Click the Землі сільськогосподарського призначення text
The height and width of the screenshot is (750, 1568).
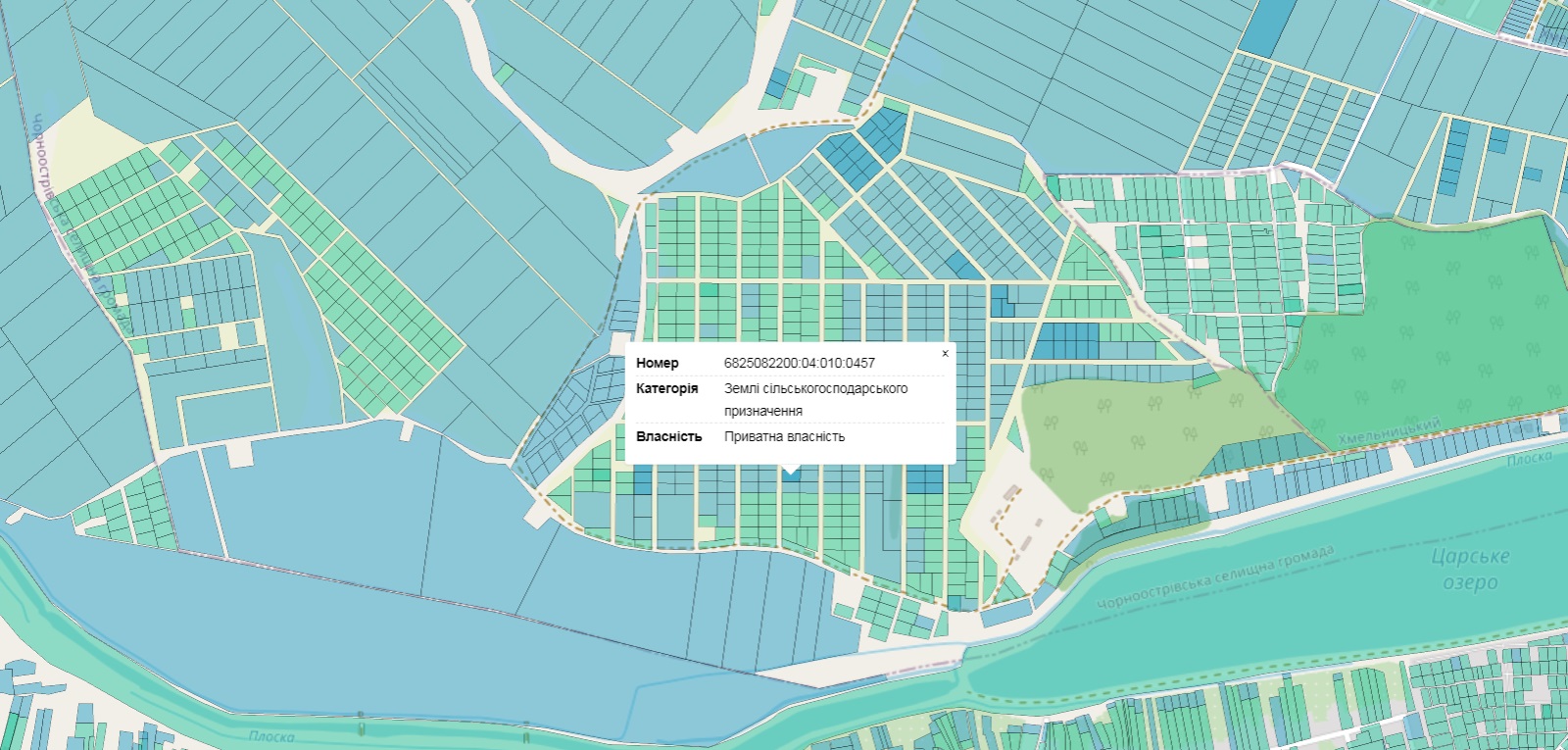click(x=815, y=399)
